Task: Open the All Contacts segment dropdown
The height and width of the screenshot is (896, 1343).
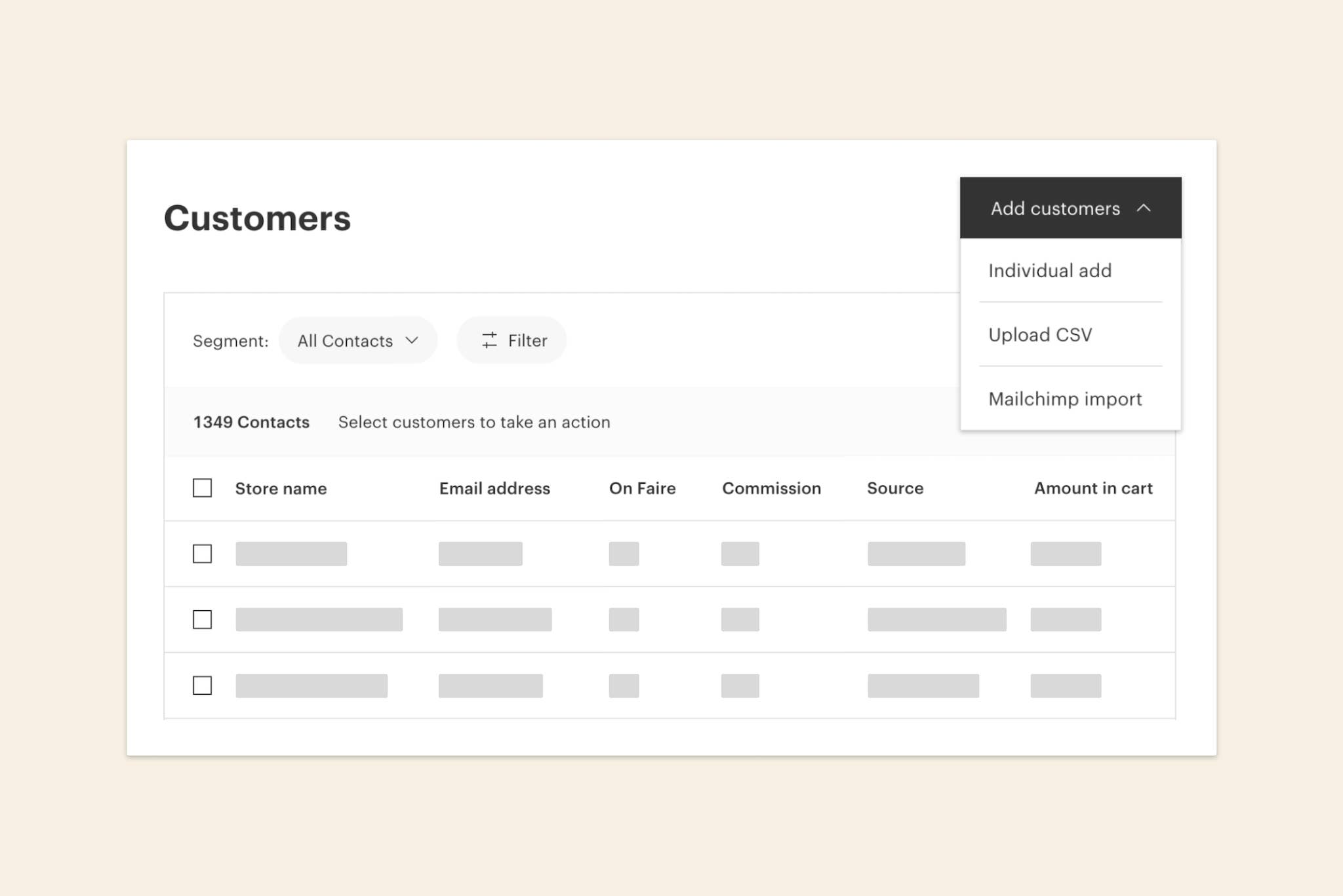Action: 357,340
